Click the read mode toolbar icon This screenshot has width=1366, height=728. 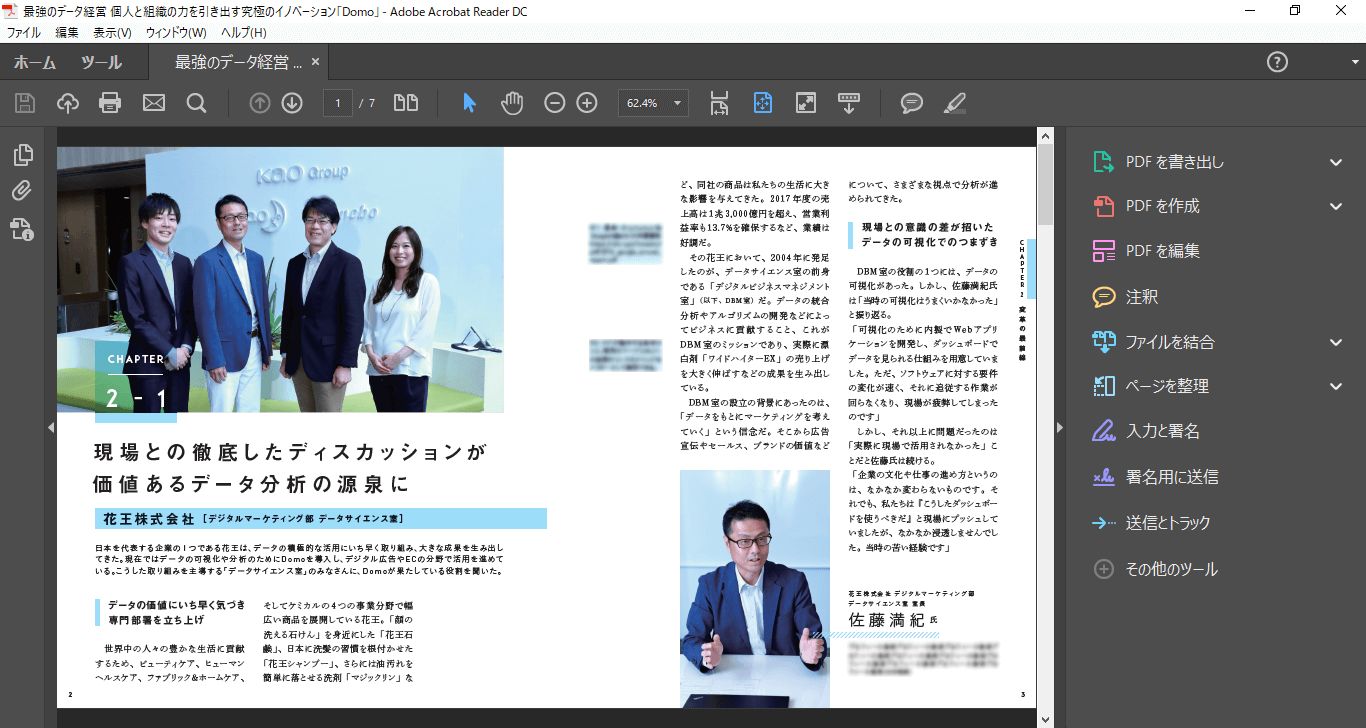(x=849, y=102)
